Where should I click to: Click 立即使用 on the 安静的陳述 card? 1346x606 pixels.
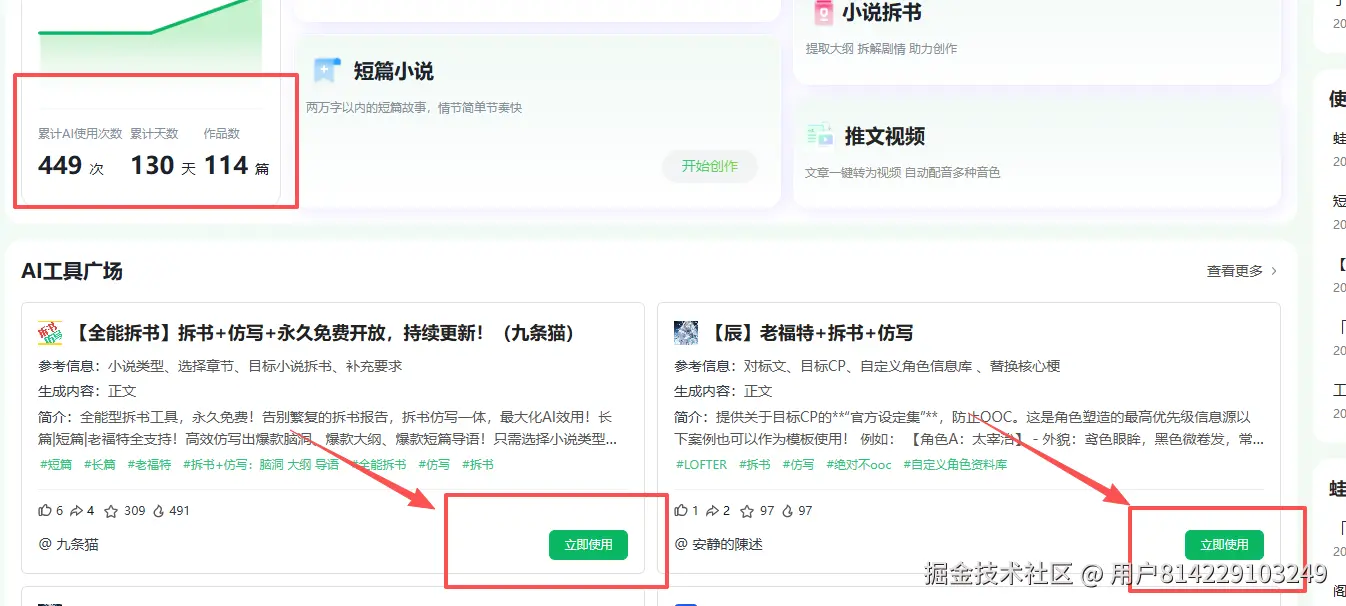[x=1224, y=545]
